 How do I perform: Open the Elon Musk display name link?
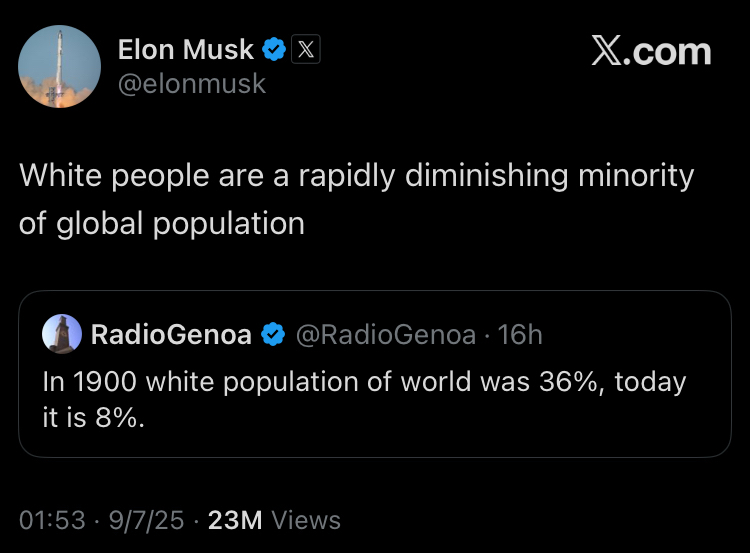(186, 48)
